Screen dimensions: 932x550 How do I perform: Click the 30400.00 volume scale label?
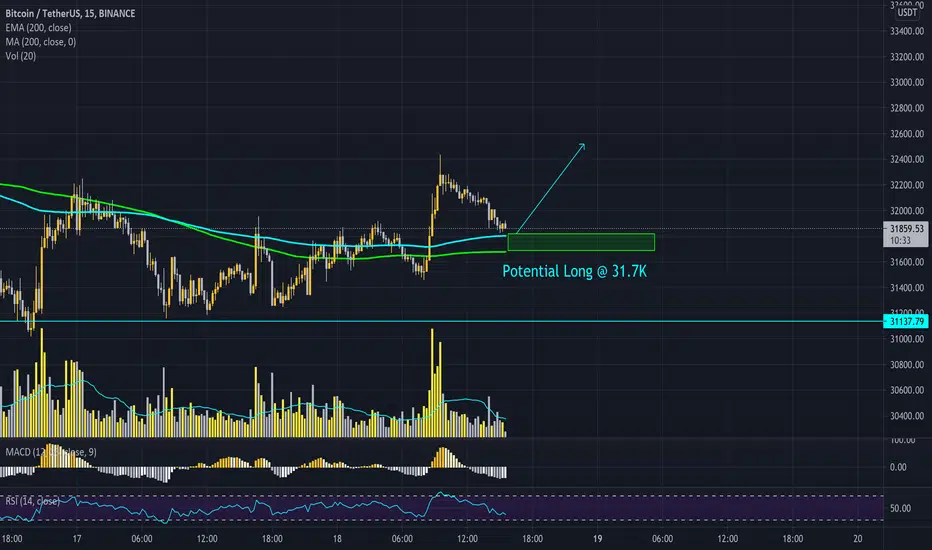point(907,416)
